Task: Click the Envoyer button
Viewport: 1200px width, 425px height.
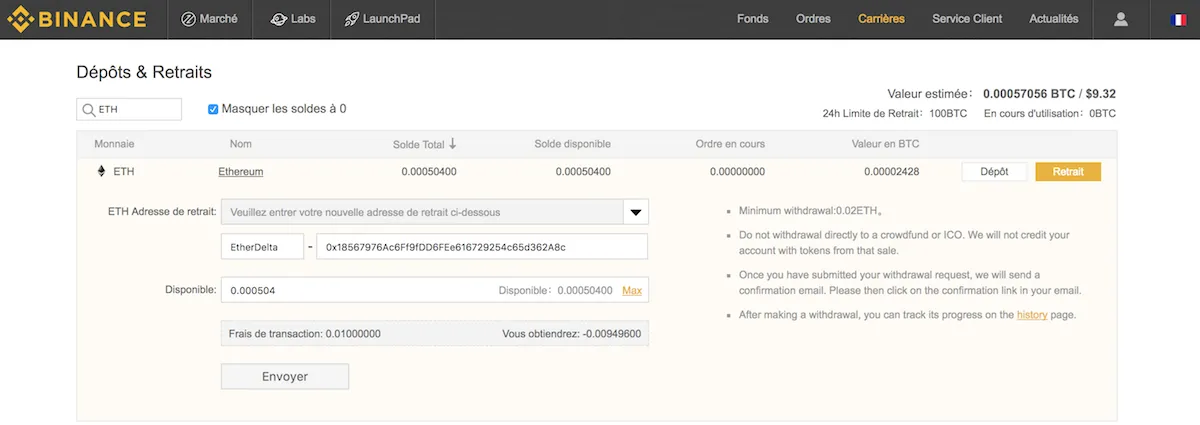Action: [x=285, y=377]
